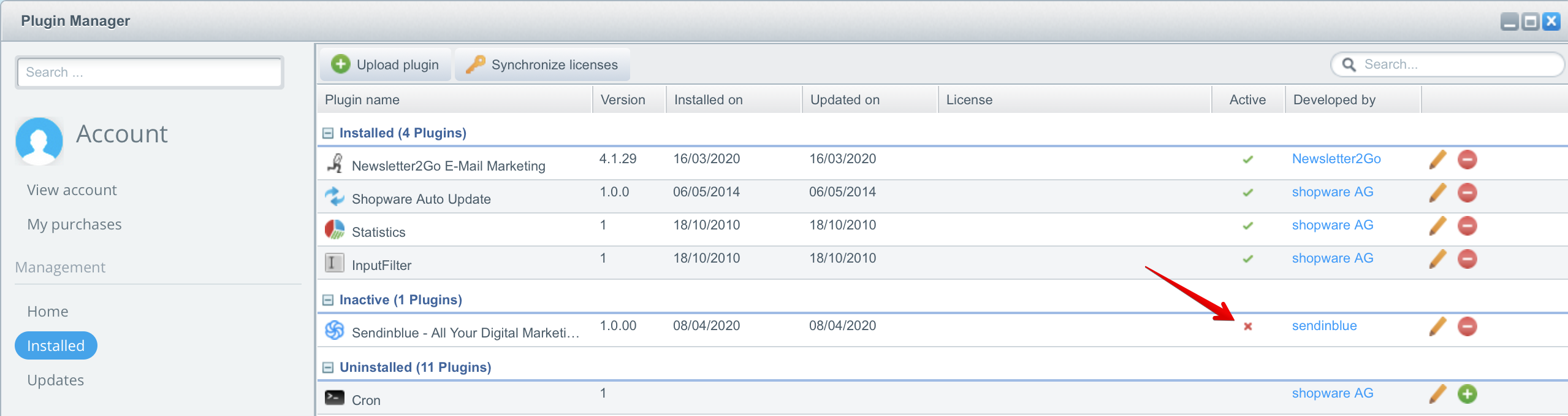Click the Account avatar icon
This screenshot has height=416, width=1568.
click(39, 141)
